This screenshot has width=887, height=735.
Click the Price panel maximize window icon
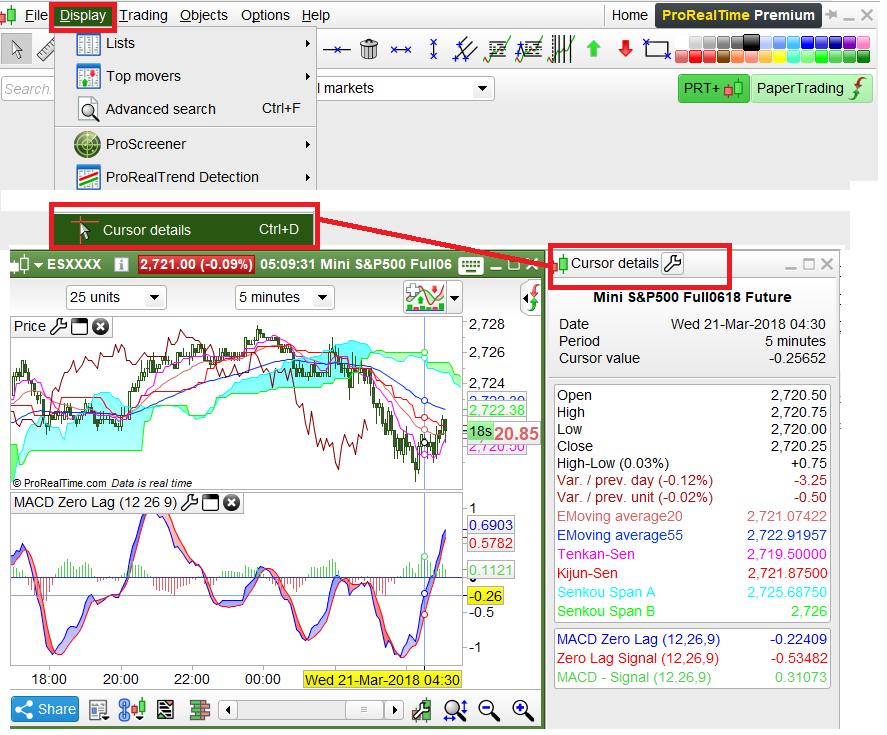80,326
